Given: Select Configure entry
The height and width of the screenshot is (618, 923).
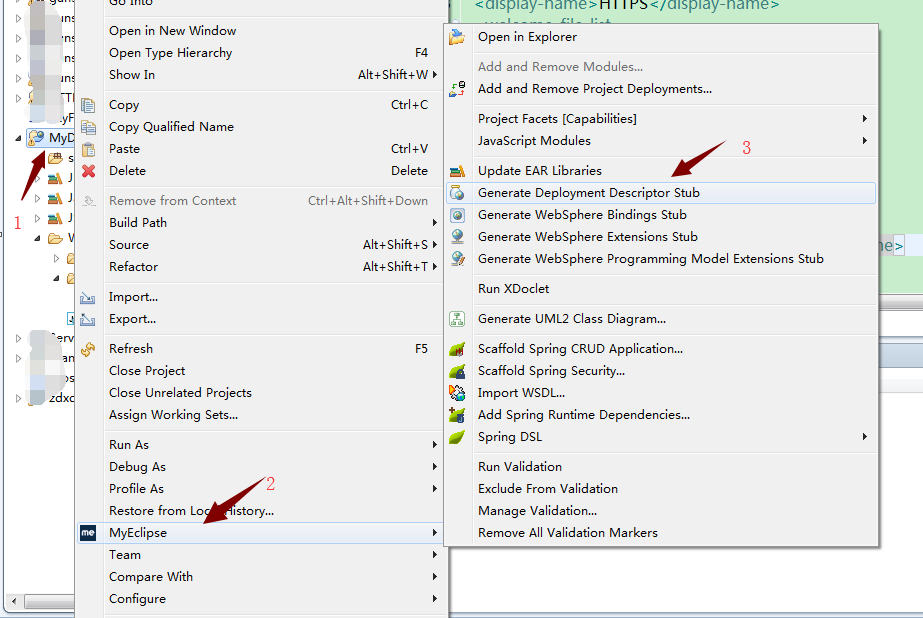Looking at the screenshot, I should coord(137,599).
